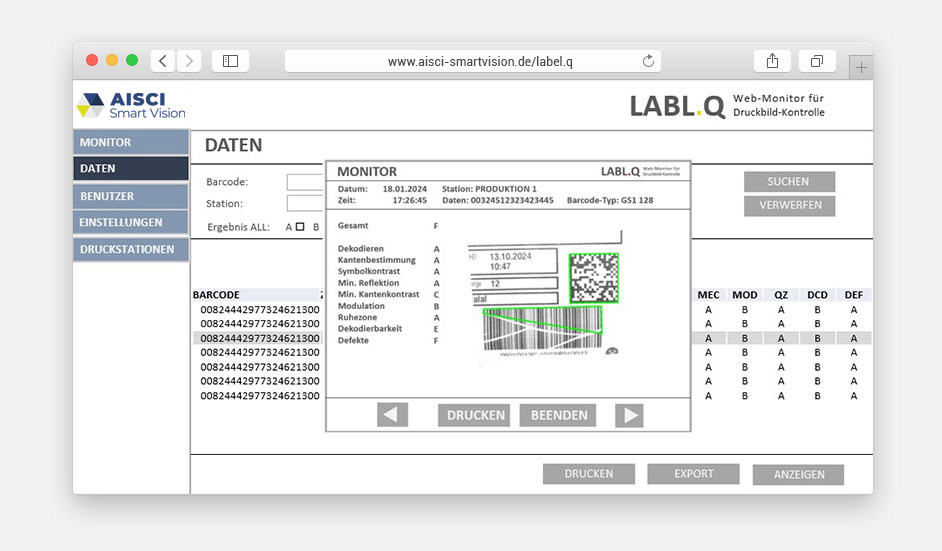Go to DRUCKSTATIONEN in the sidebar
942x551 pixels.
tap(131, 249)
